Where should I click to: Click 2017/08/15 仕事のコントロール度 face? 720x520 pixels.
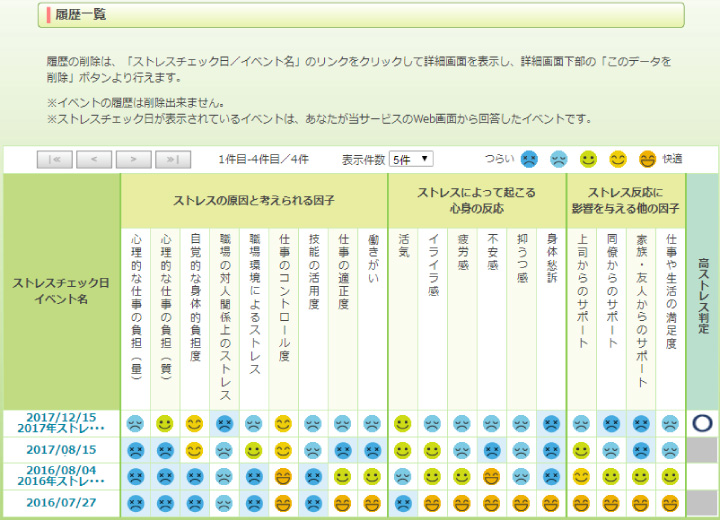[283, 451]
